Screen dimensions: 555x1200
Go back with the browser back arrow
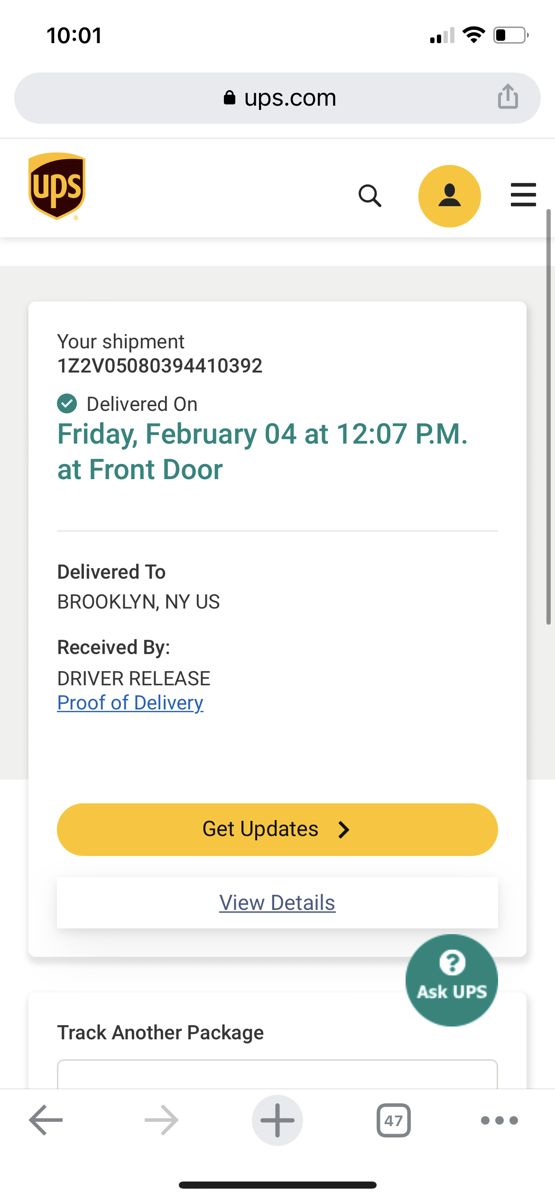46,1121
